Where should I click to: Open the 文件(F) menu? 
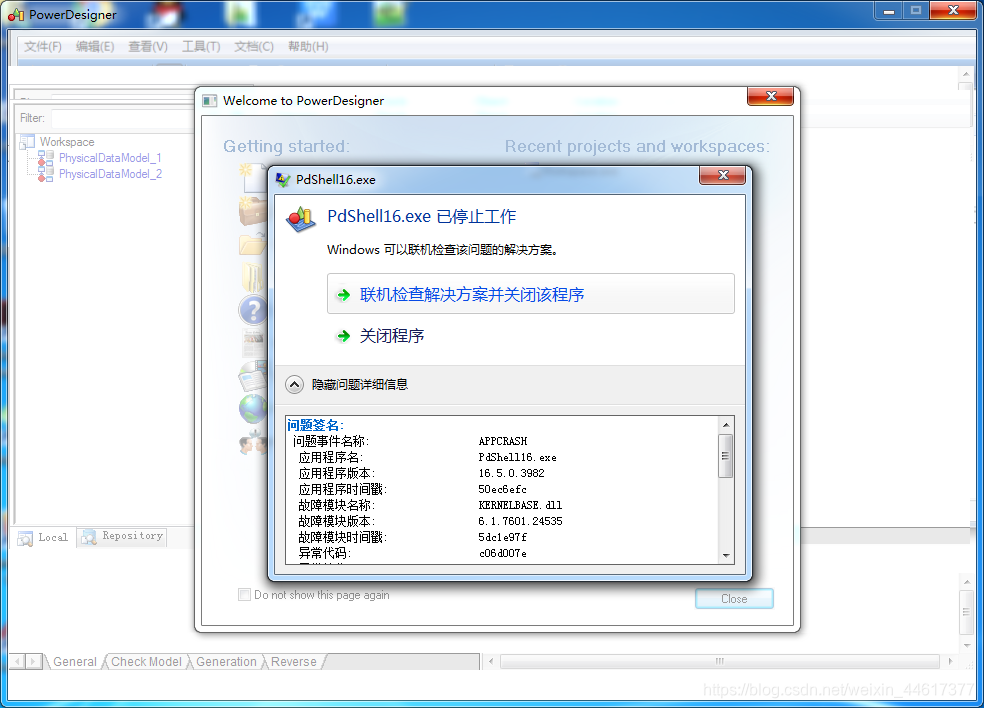tap(43, 46)
